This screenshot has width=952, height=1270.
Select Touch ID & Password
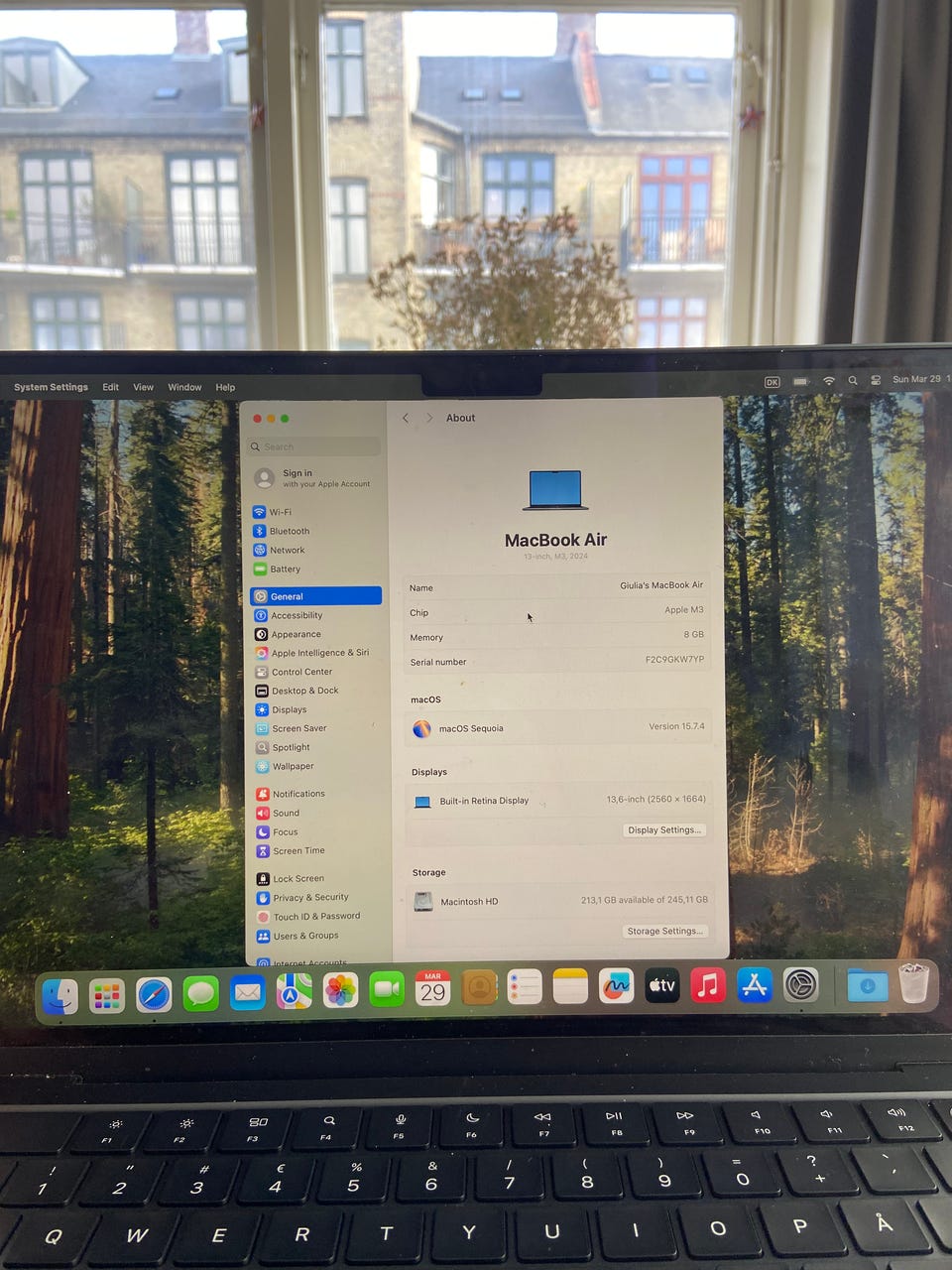[x=318, y=916]
